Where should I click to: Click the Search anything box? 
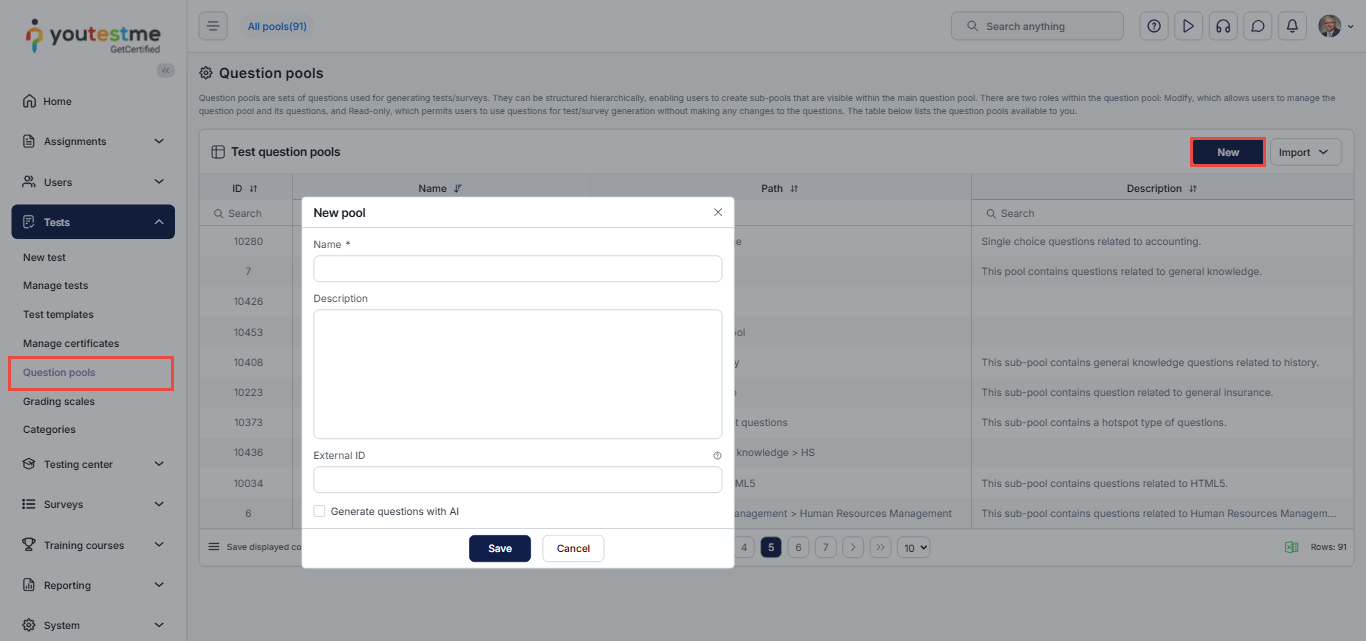[1038, 26]
